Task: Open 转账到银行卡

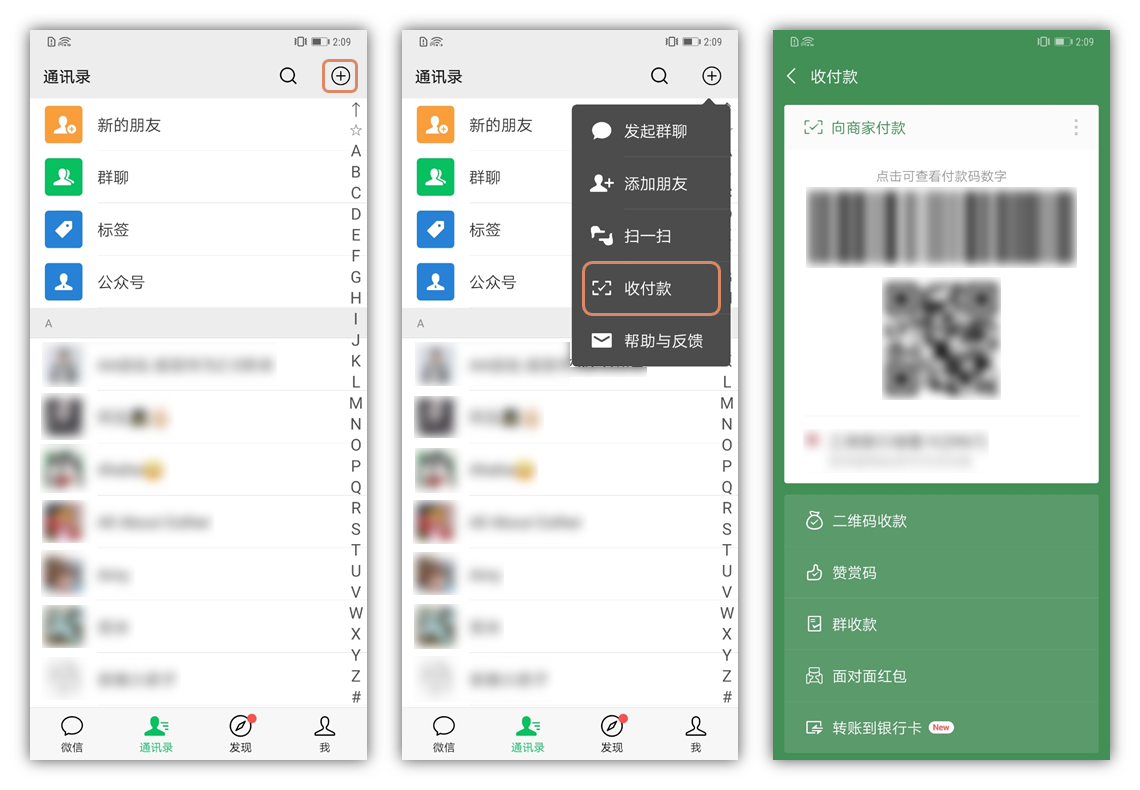Action: 942,727
